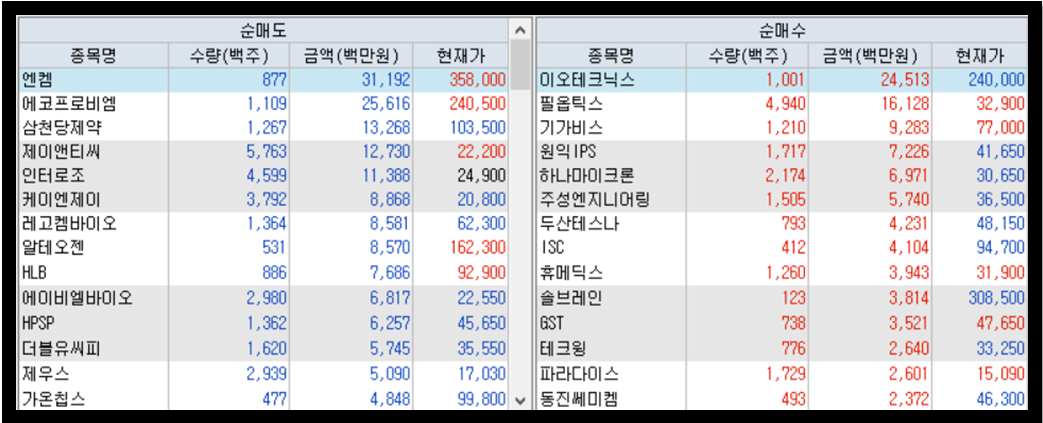Sort by 현재가 column in 순매수 table
The width and height of the screenshot is (1043, 423).
(x=979, y=55)
